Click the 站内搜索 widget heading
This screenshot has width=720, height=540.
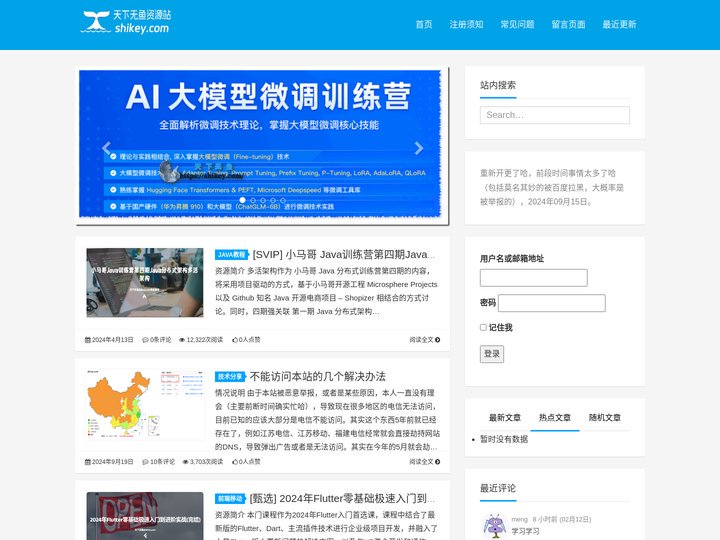coord(498,85)
